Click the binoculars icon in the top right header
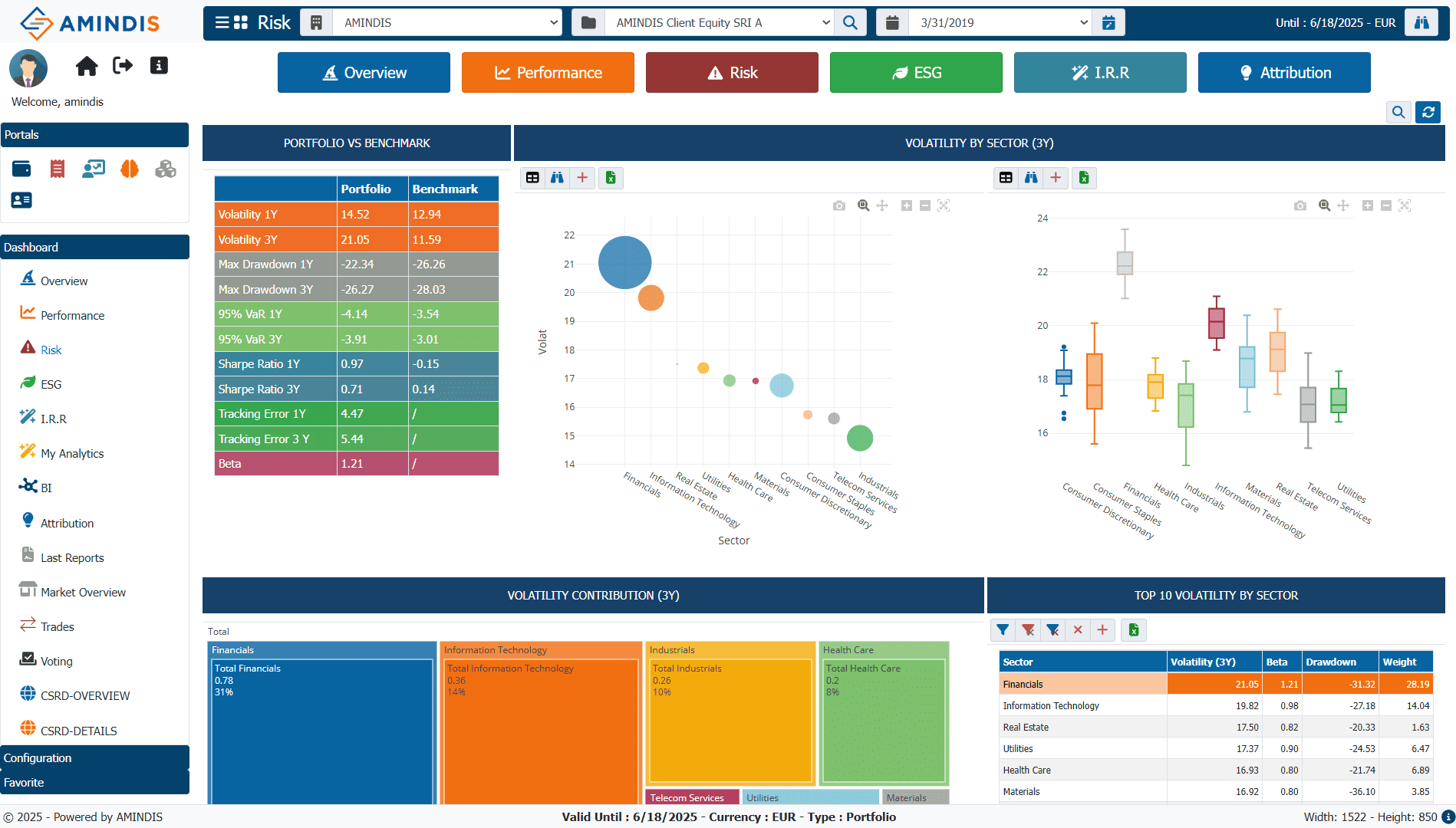 pyautogui.click(x=1421, y=23)
